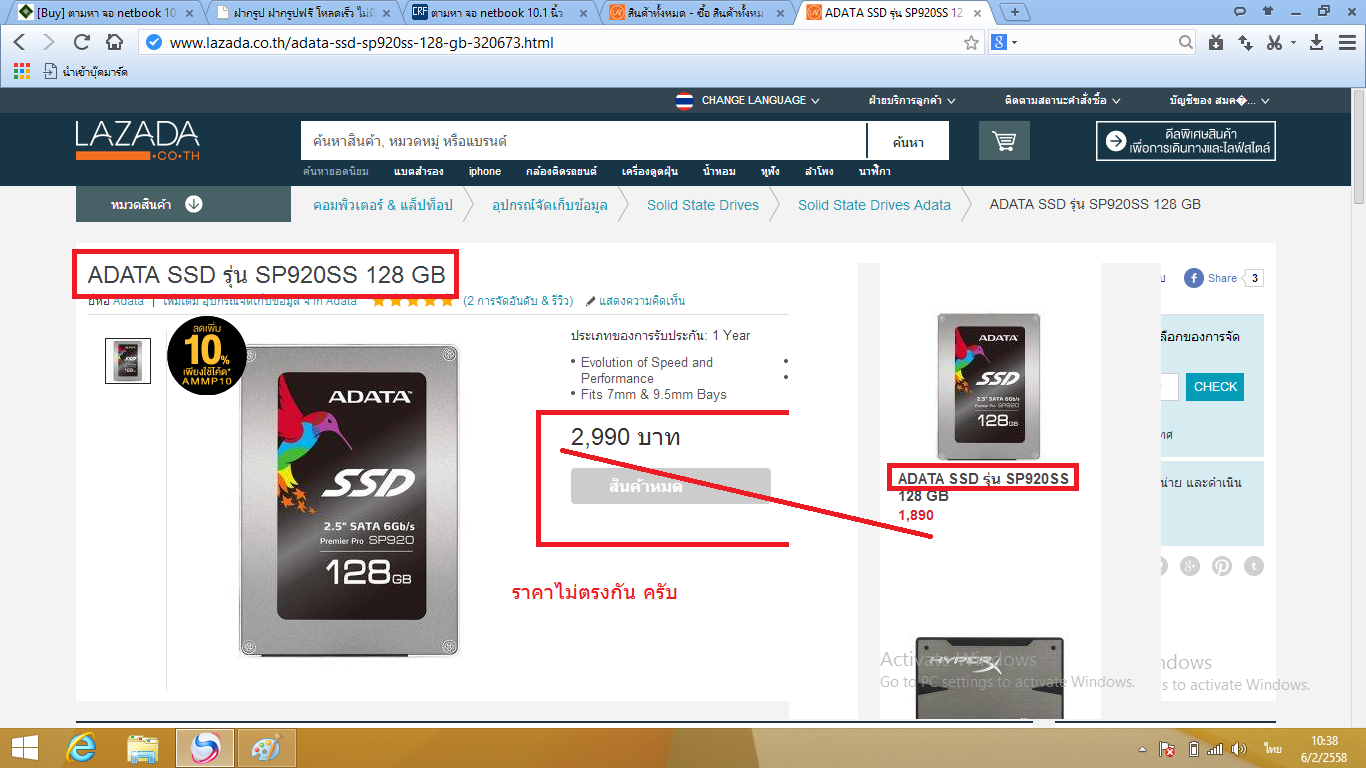The height and width of the screenshot is (768, 1366).
Task: Expand the arrow beside the scissors tool
Action: click(x=1293, y=43)
